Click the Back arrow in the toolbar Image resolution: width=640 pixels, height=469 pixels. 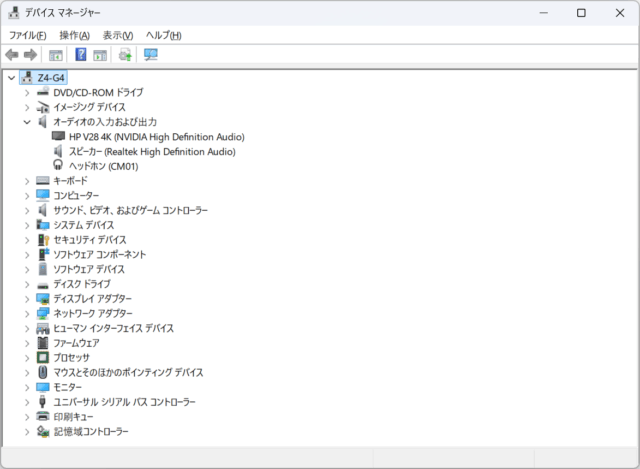coord(12,55)
